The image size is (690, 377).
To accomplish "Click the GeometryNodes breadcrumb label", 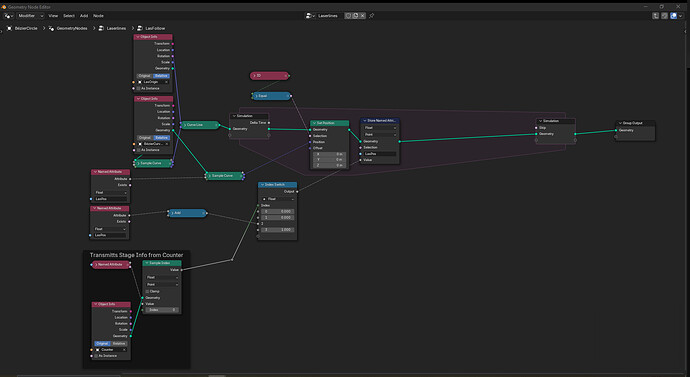I will [72, 28].
